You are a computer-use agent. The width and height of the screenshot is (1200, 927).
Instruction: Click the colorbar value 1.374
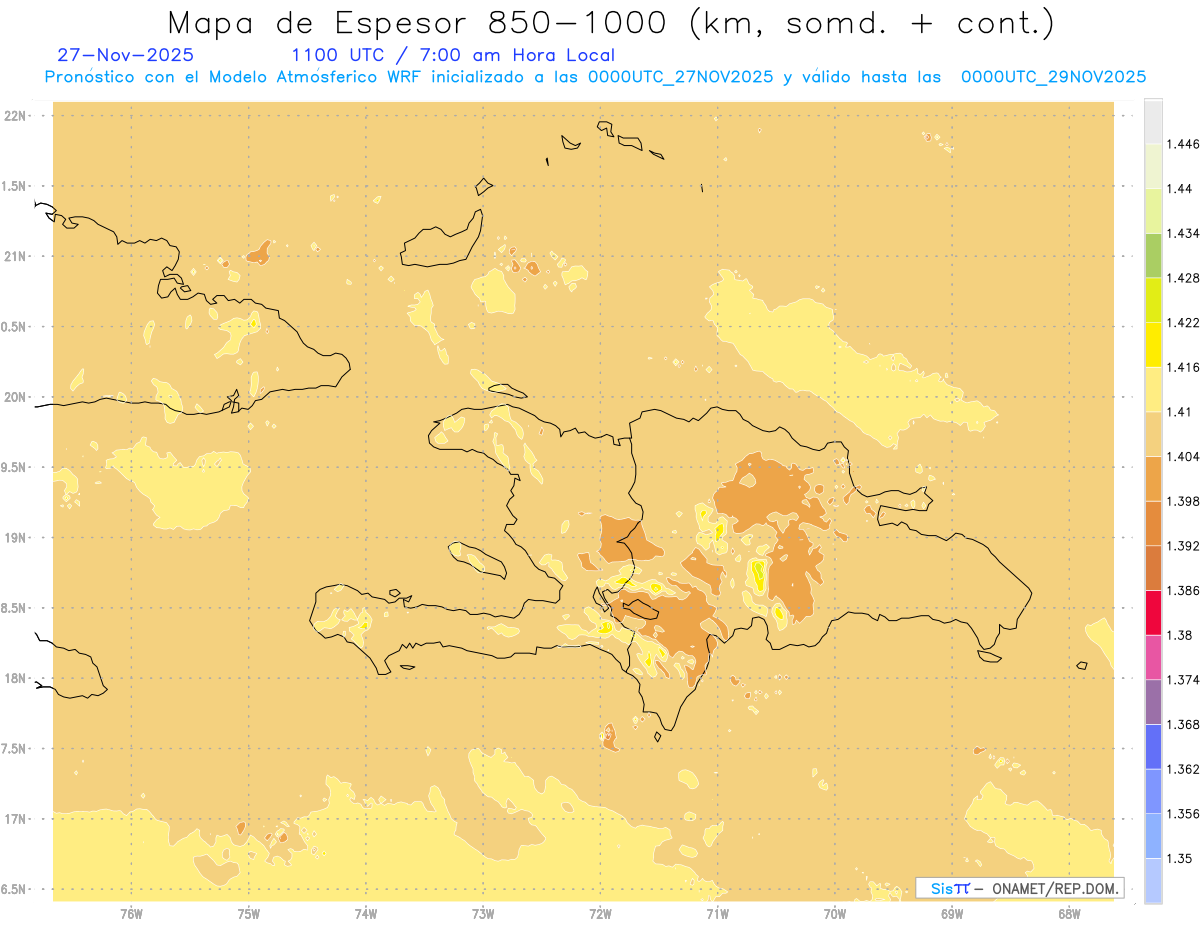1184,680
